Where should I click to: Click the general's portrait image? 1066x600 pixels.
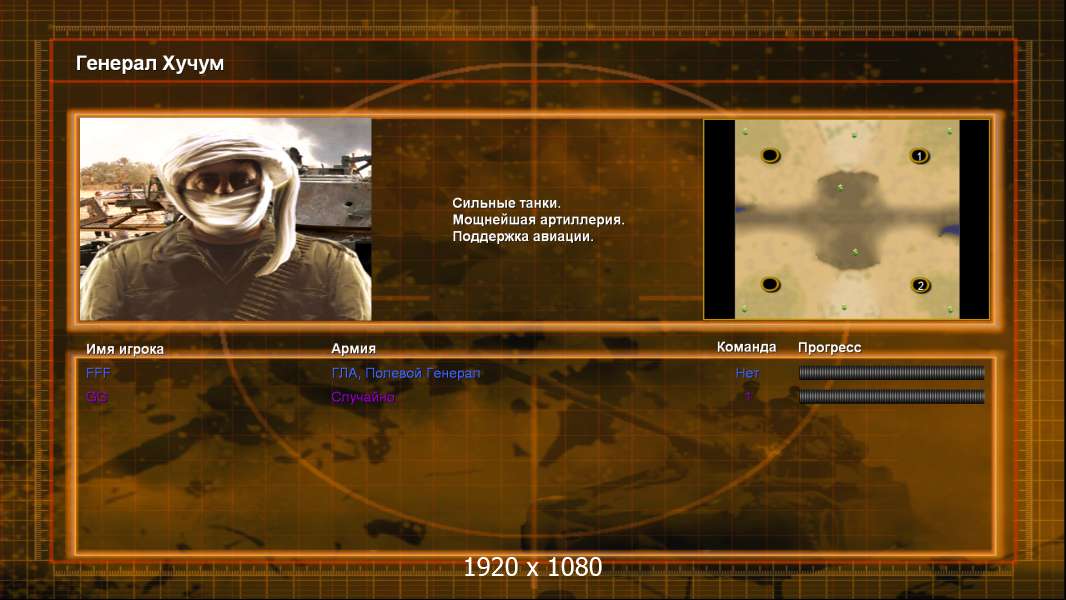pos(226,219)
